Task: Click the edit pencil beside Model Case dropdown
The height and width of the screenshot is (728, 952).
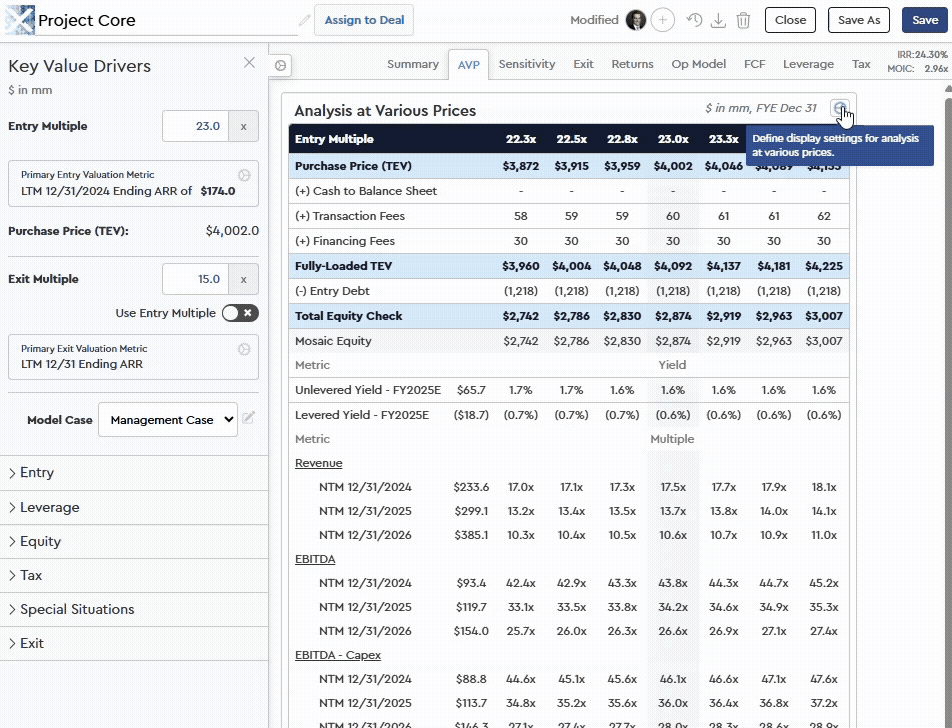Action: click(x=248, y=419)
